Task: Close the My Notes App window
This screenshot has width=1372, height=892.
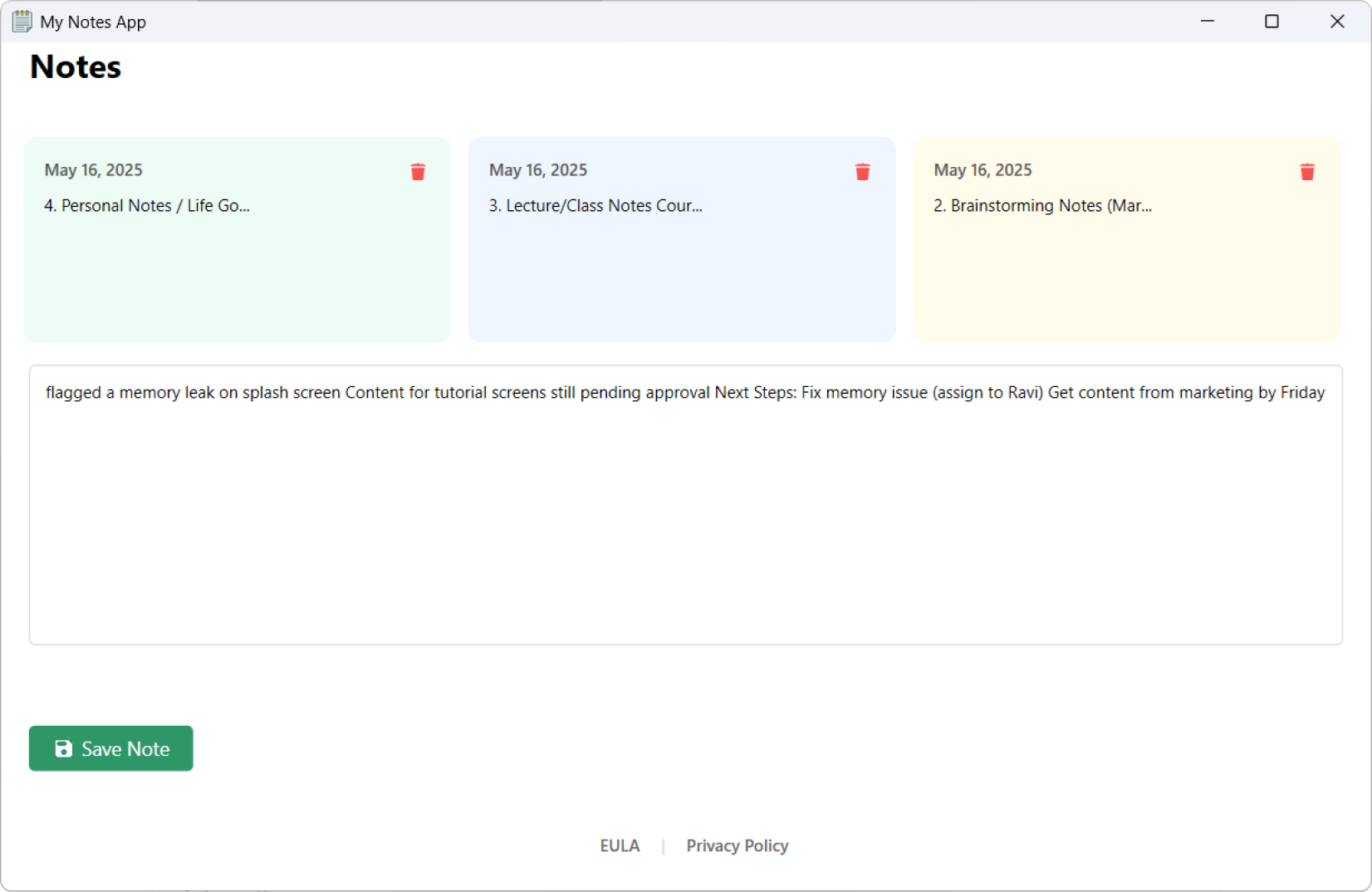Action: [x=1336, y=22]
